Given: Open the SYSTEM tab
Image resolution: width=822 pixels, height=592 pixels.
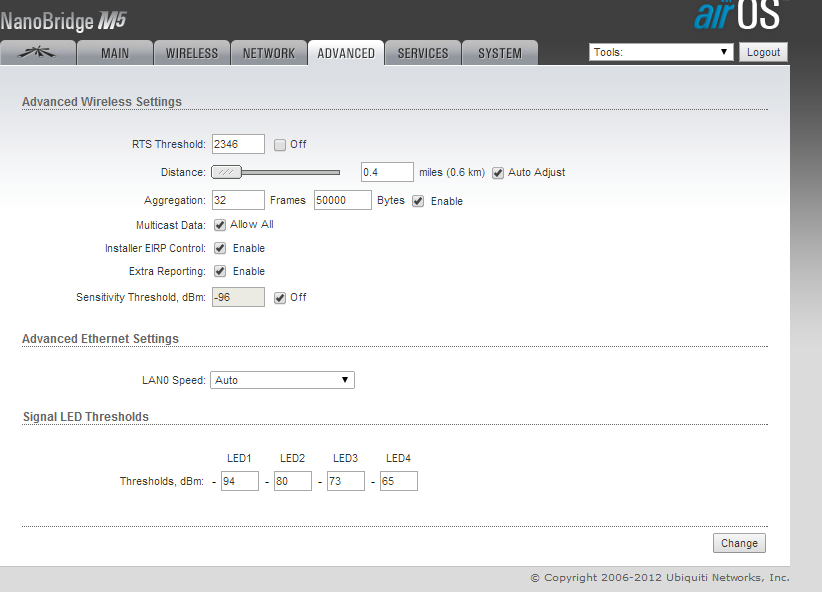Looking at the screenshot, I should [x=500, y=53].
